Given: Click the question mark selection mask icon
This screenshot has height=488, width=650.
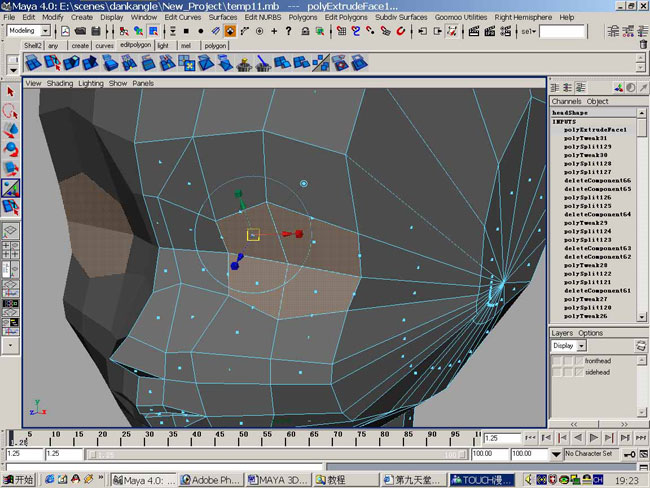Looking at the screenshot, I should click(x=289, y=31).
